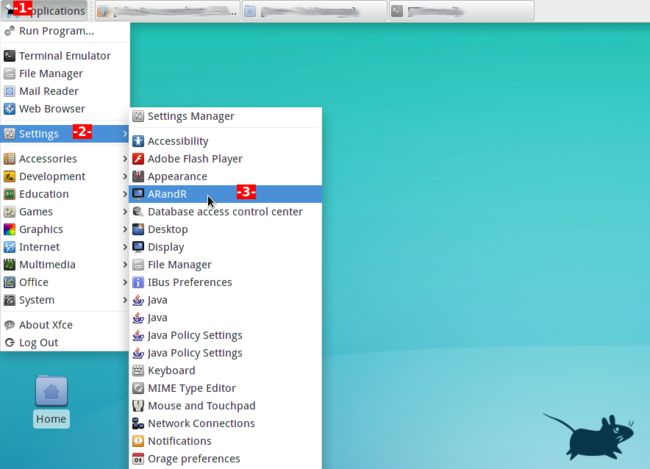Select the Settings category
Viewport: 650px width, 469px height.
pyautogui.click(x=64, y=134)
